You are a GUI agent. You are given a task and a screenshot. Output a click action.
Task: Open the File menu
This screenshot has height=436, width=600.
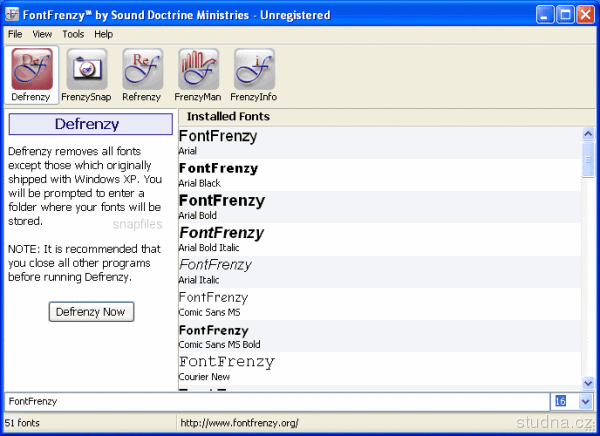click(15, 34)
